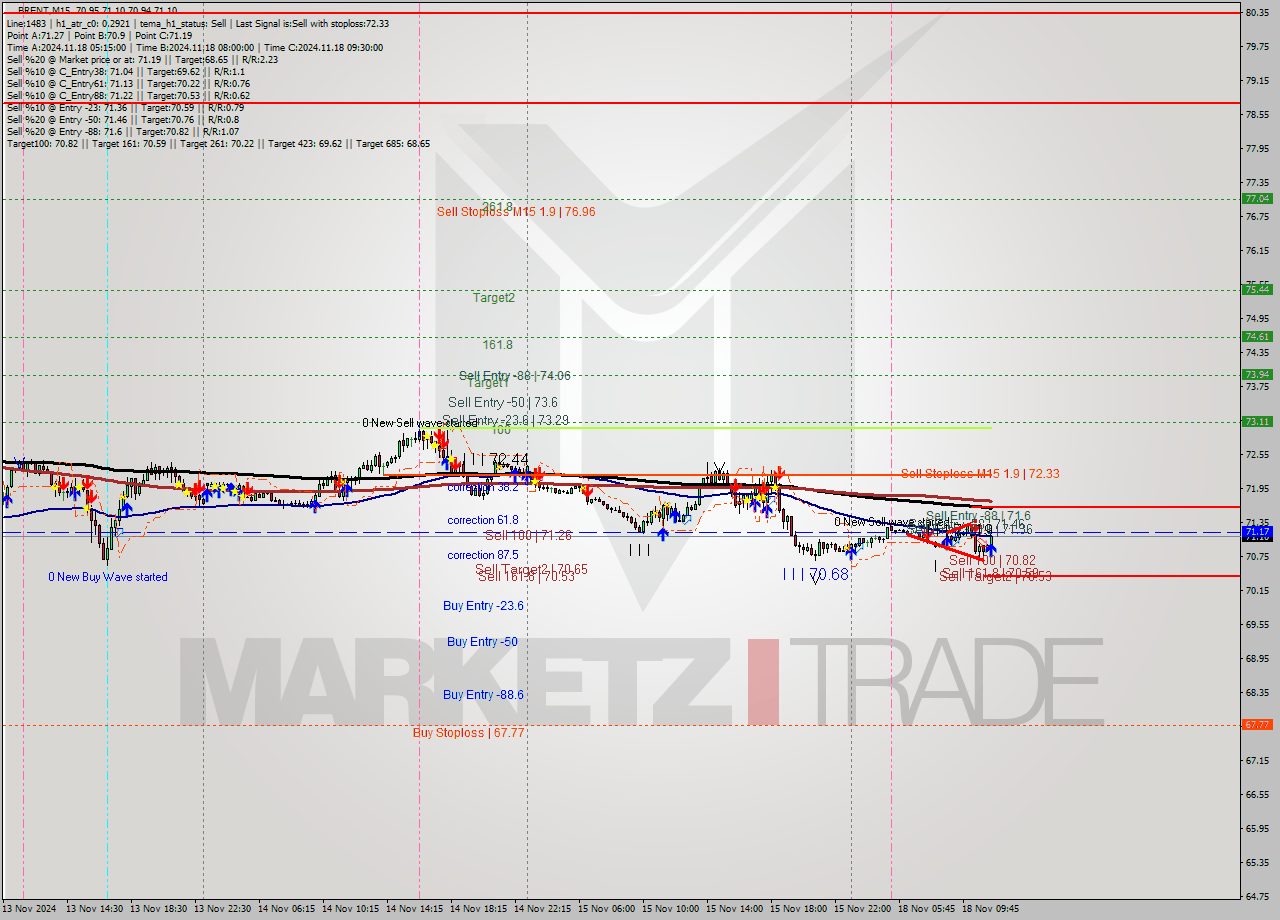This screenshot has width=1280, height=920.
Task: Click the '0 New Buy Wave started' label
Action: 108,577
